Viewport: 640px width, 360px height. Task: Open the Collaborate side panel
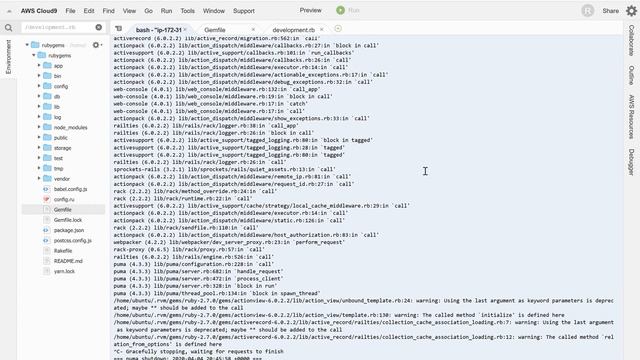(x=631, y=40)
